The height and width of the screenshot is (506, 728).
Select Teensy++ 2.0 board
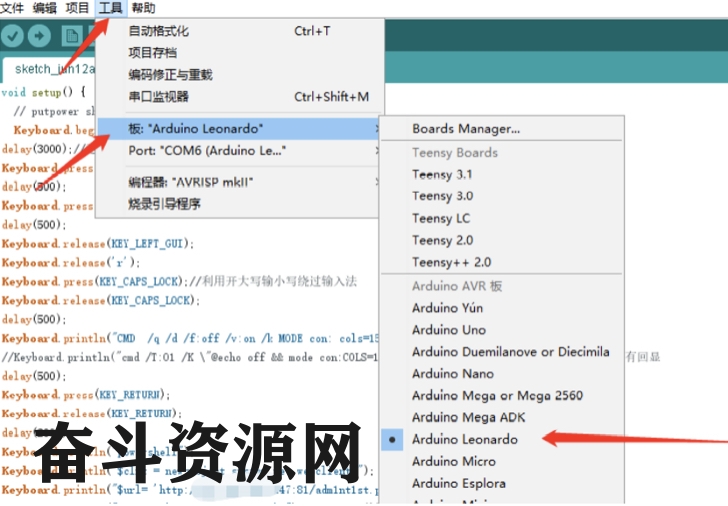pos(501,262)
